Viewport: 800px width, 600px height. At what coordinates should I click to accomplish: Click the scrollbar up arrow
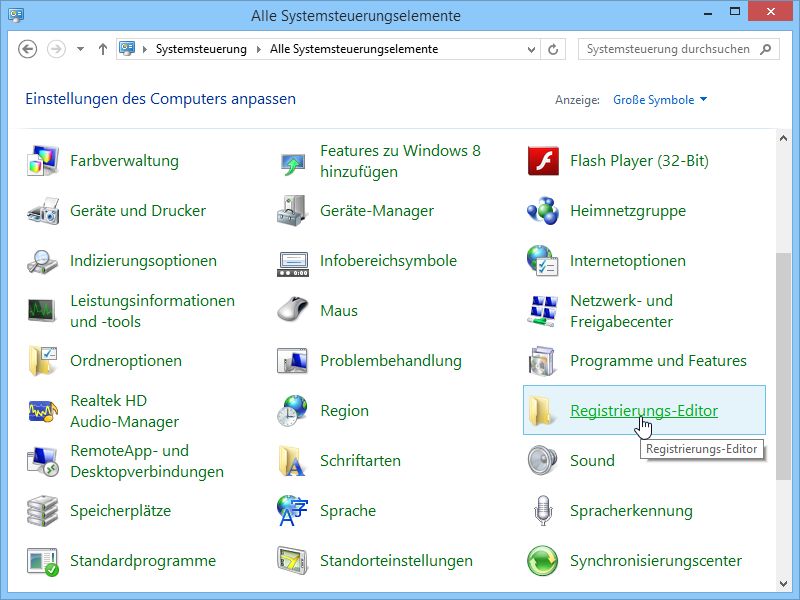click(783, 138)
